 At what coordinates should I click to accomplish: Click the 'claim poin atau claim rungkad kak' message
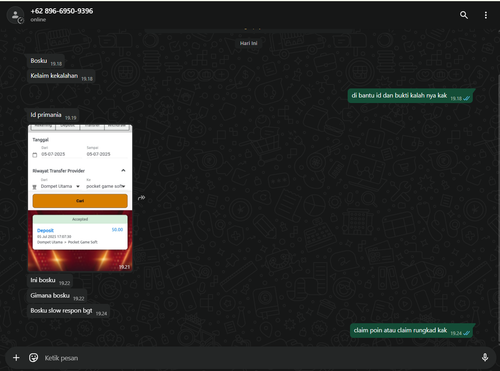411,330
